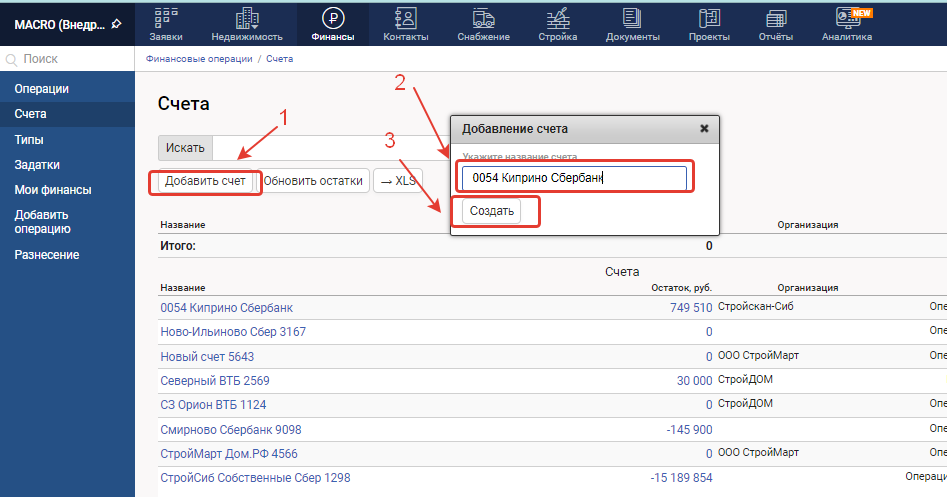Go to the Стройка module icon
The image size is (947, 497).
[560, 18]
